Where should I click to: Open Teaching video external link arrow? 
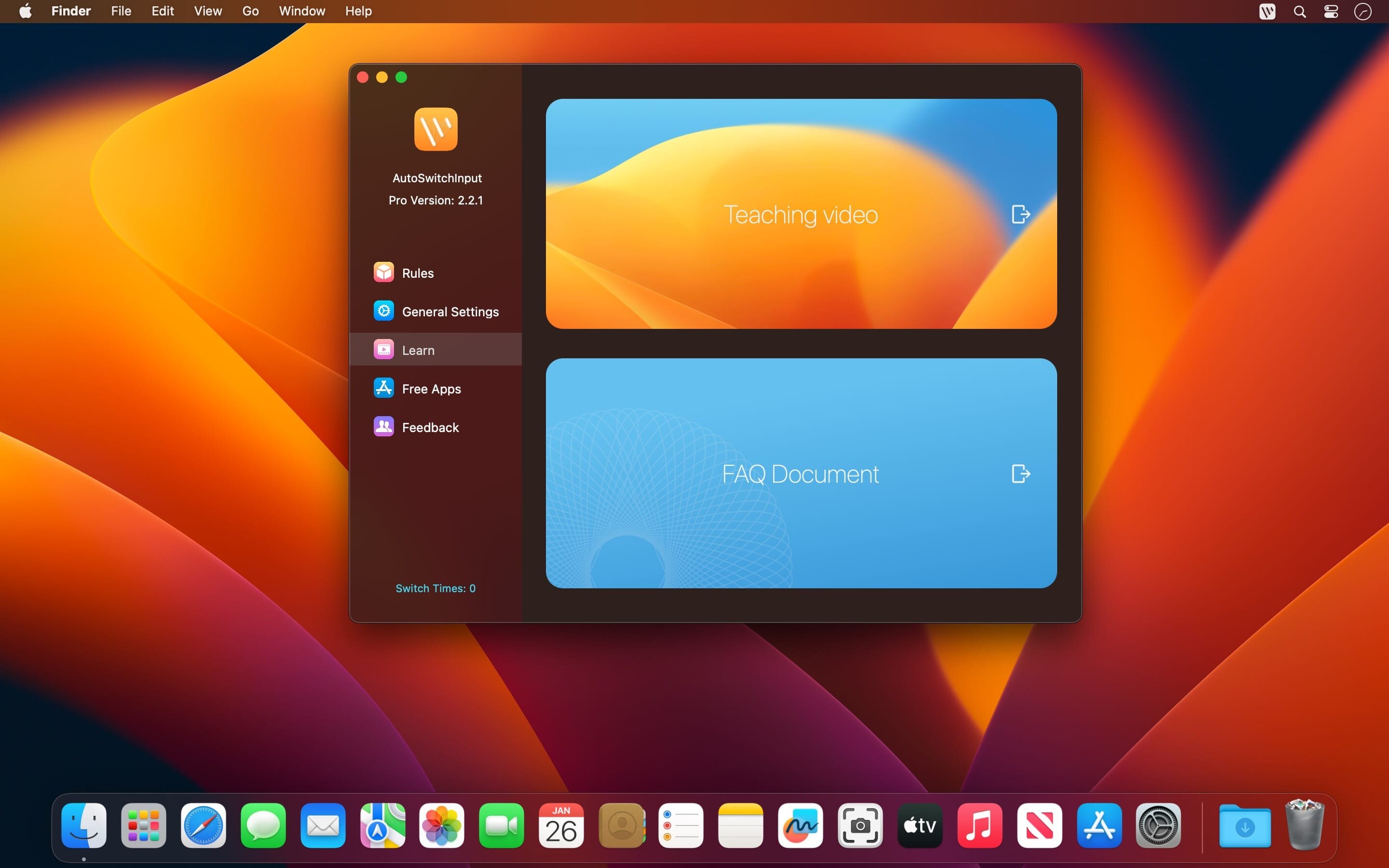coord(1021,214)
